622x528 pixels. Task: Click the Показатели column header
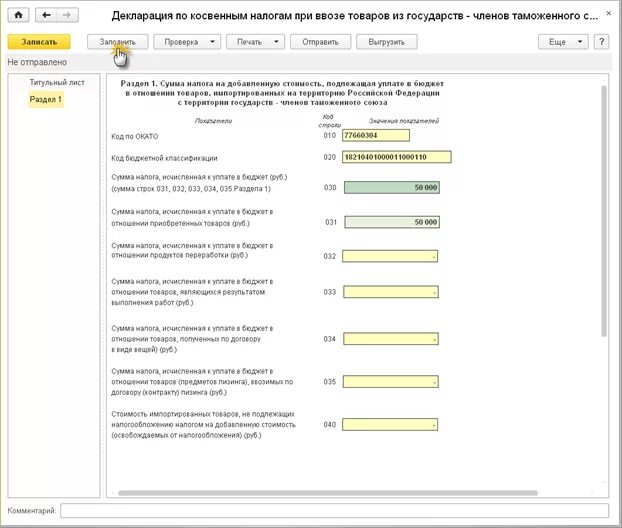pyautogui.click(x=213, y=121)
